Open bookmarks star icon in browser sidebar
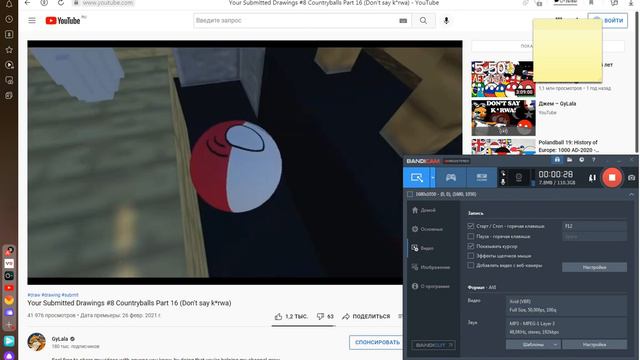Image resolution: width=640 pixels, height=360 pixels. coord(9,50)
